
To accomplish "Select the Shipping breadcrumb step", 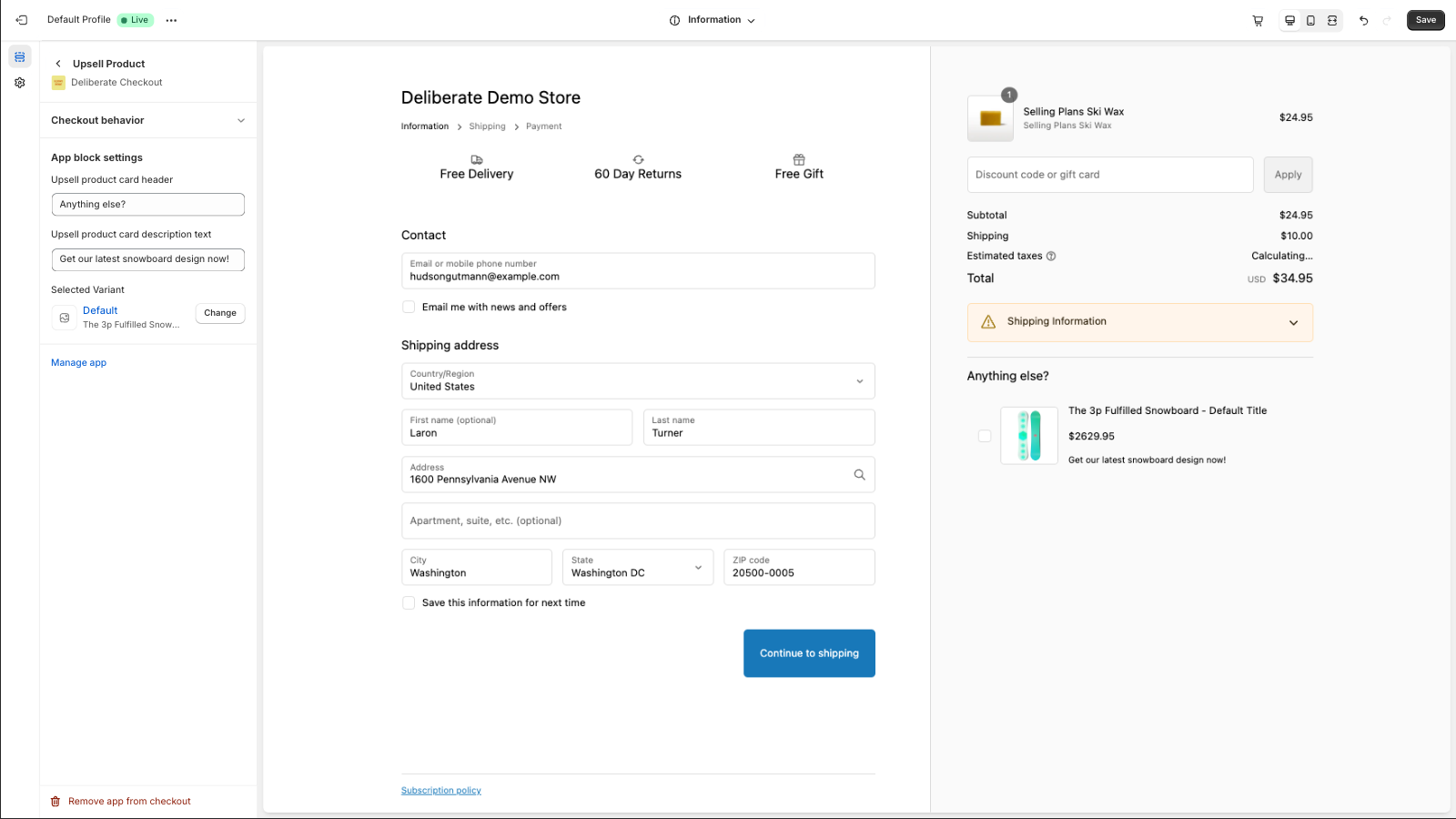I will pos(487,126).
